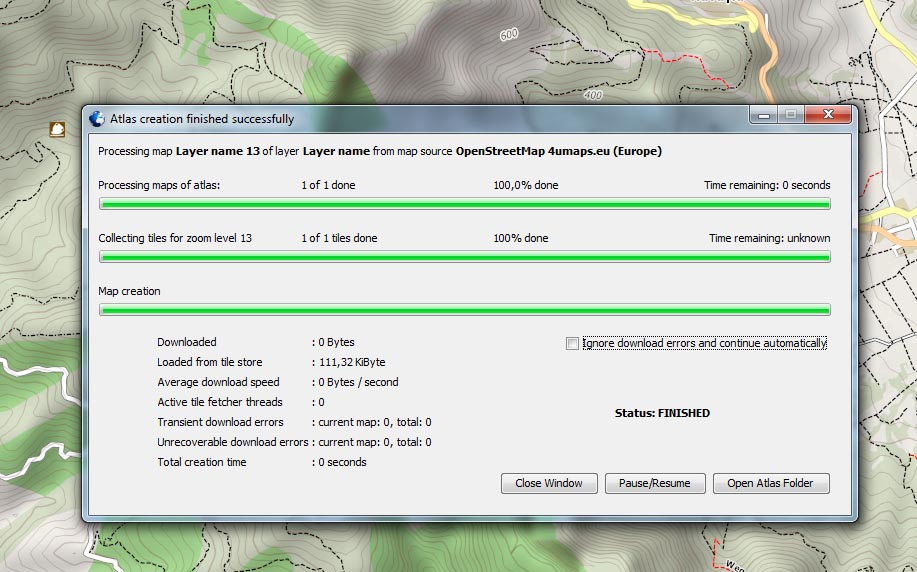Toggle the Pause/Resume button
The width and height of the screenshot is (917, 572).
pos(654,483)
